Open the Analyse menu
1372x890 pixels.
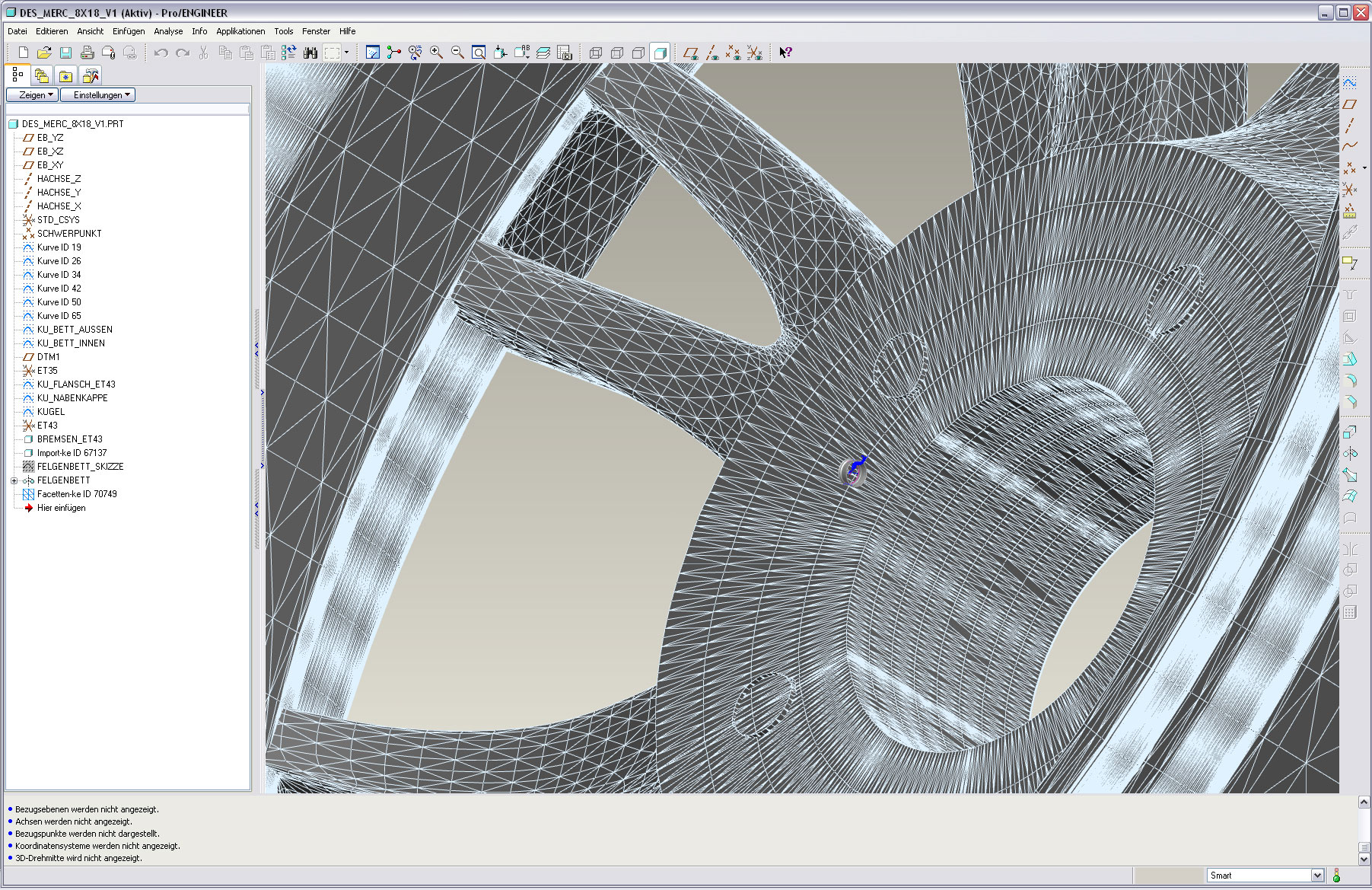pyautogui.click(x=168, y=31)
